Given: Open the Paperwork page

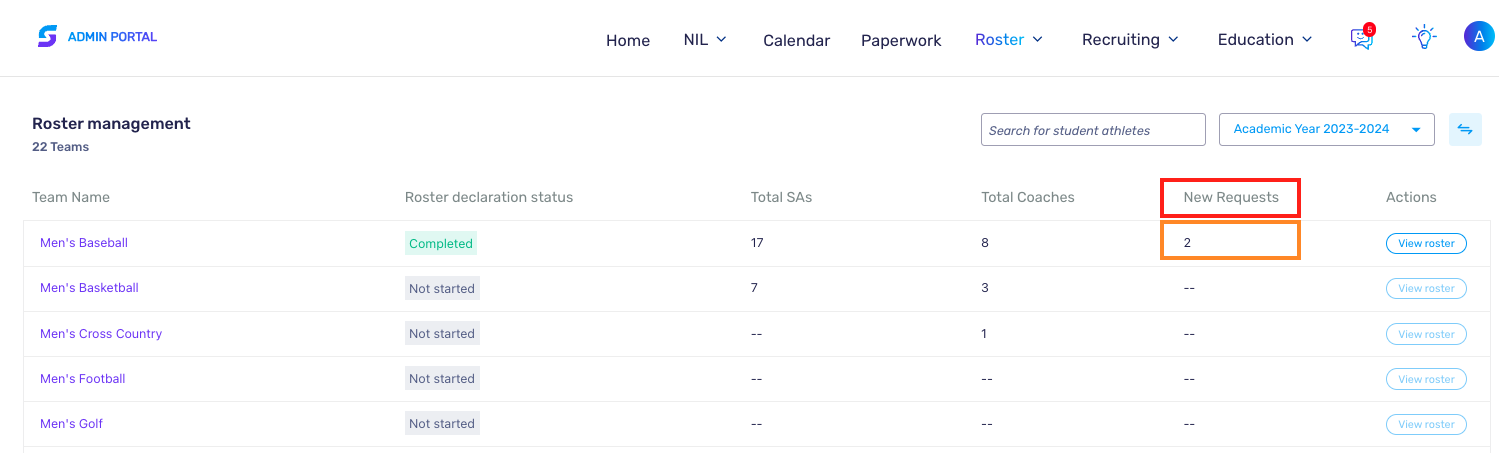Looking at the screenshot, I should pos(901,40).
